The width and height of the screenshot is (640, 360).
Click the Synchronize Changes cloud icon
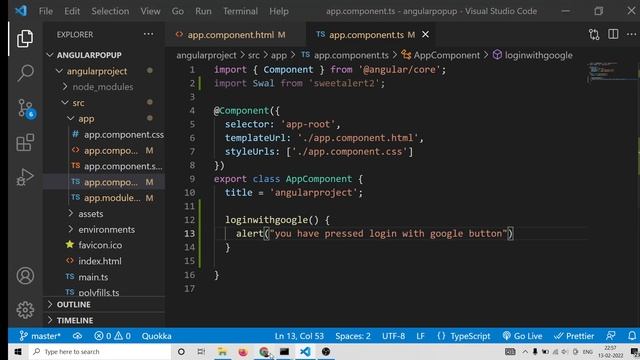coord(77,336)
